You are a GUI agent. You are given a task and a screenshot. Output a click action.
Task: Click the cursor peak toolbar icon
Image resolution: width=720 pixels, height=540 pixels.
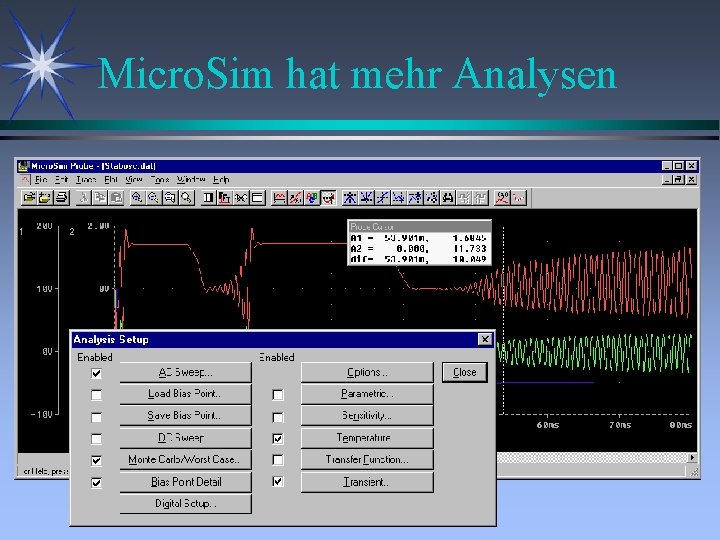[x=350, y=198]
